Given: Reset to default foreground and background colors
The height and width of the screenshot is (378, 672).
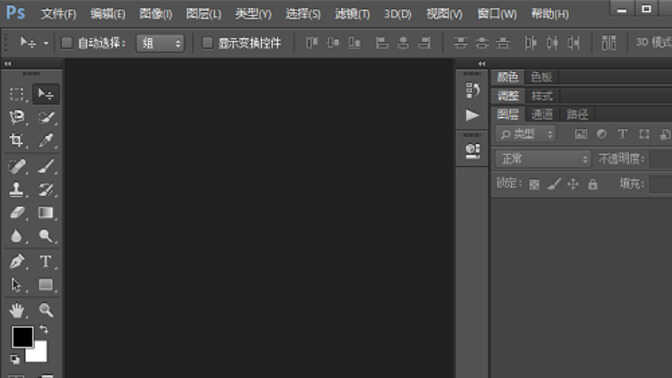Looking at the screenshot, I should tap(15, 359).
